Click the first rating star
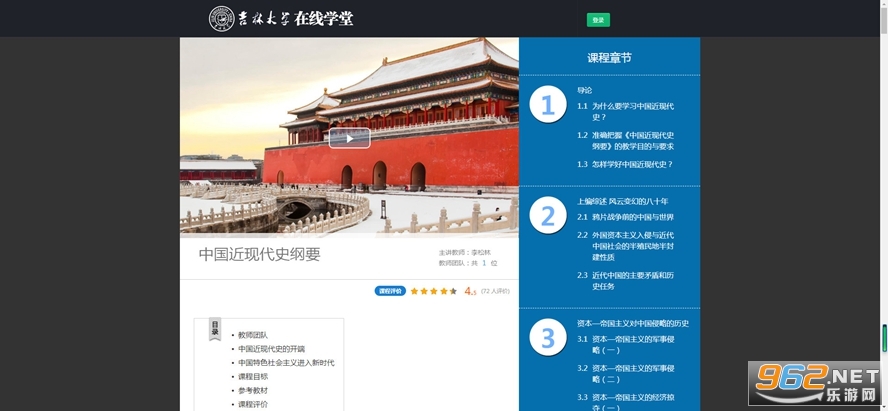Image resolution: width=888 pixels, height=411 pixels. (415, 291)
